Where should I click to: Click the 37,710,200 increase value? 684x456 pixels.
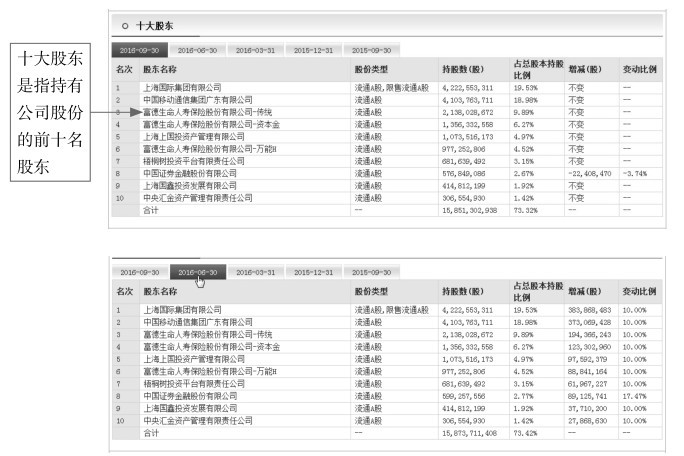pos(587,408)
